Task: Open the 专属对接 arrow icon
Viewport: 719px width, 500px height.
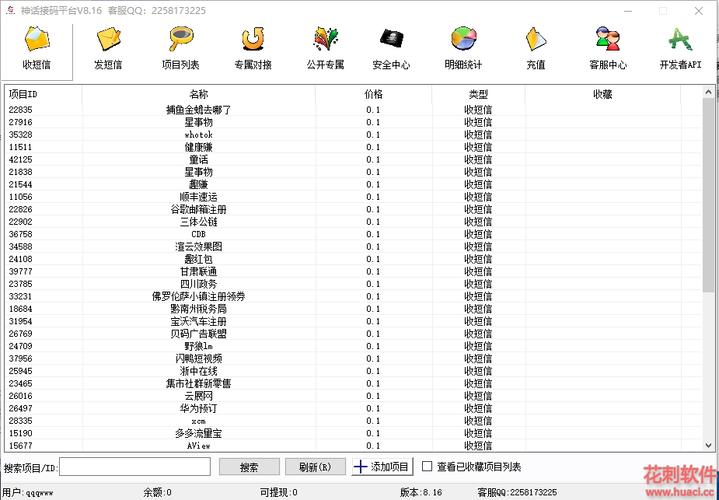Action: 253,39
